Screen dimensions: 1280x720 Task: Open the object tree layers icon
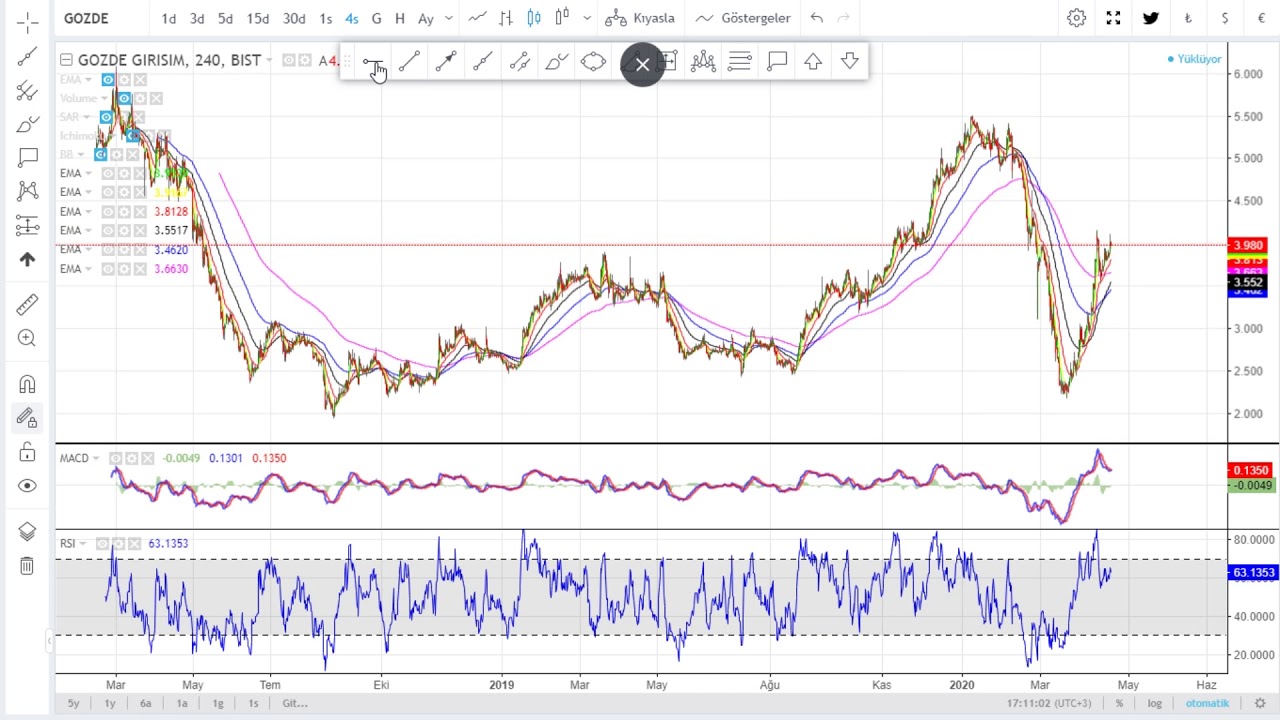click(x=27, y=532)
